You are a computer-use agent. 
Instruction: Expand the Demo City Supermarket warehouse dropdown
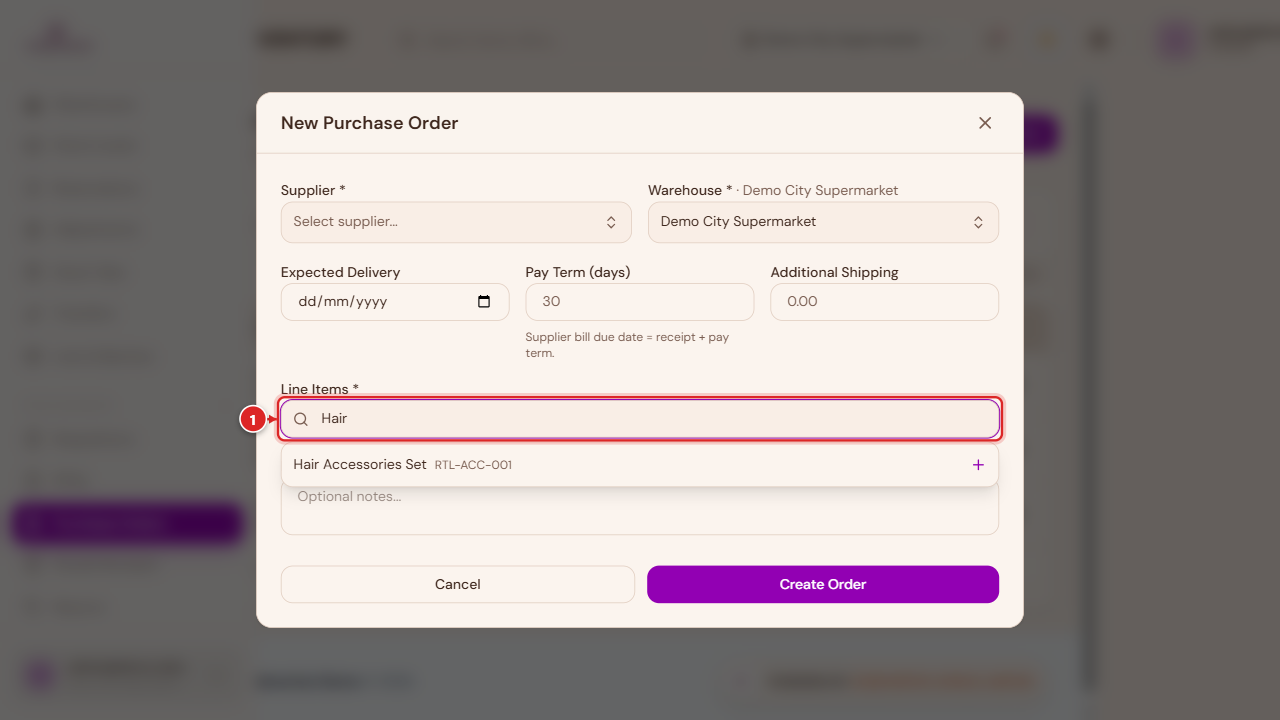click(x=823, y=222)
